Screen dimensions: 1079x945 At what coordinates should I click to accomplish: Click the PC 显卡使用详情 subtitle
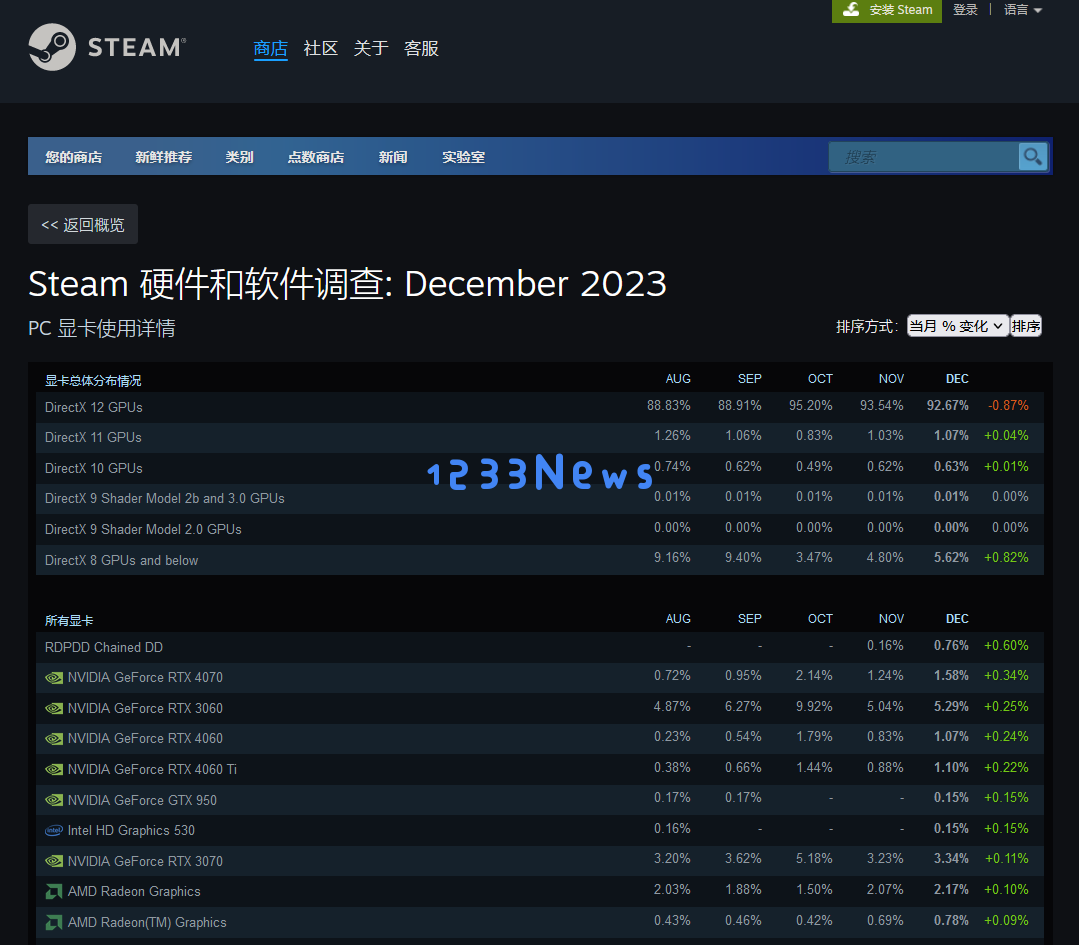pyautogui.click(x=102, y=328)
